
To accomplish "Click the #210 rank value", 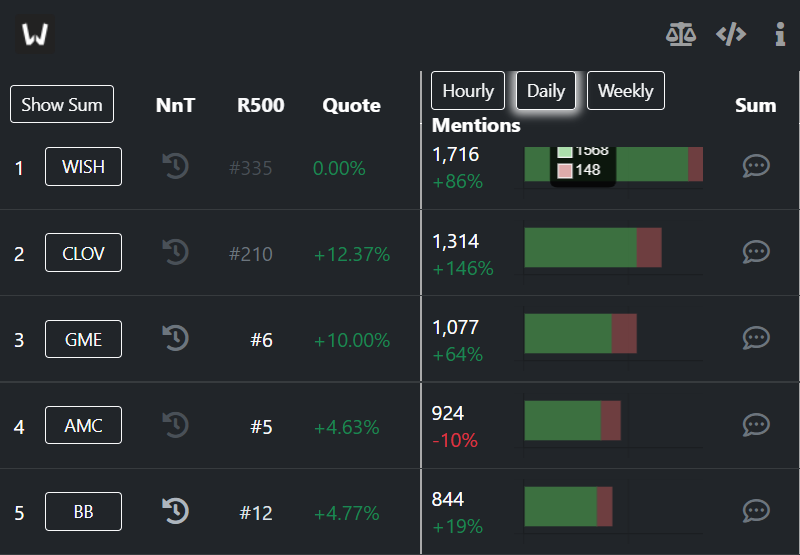I will (x=251, y=254).
